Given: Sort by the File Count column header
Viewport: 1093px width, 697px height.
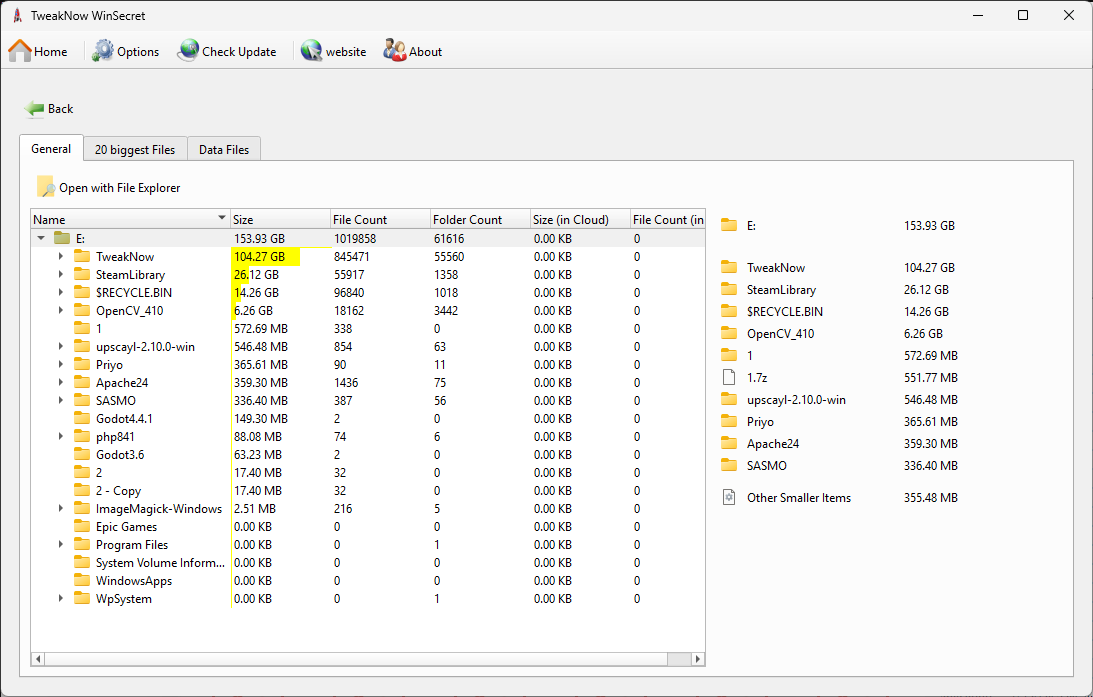Looking at the screenshot, I should pyautogui.click(x=381, y=219).
